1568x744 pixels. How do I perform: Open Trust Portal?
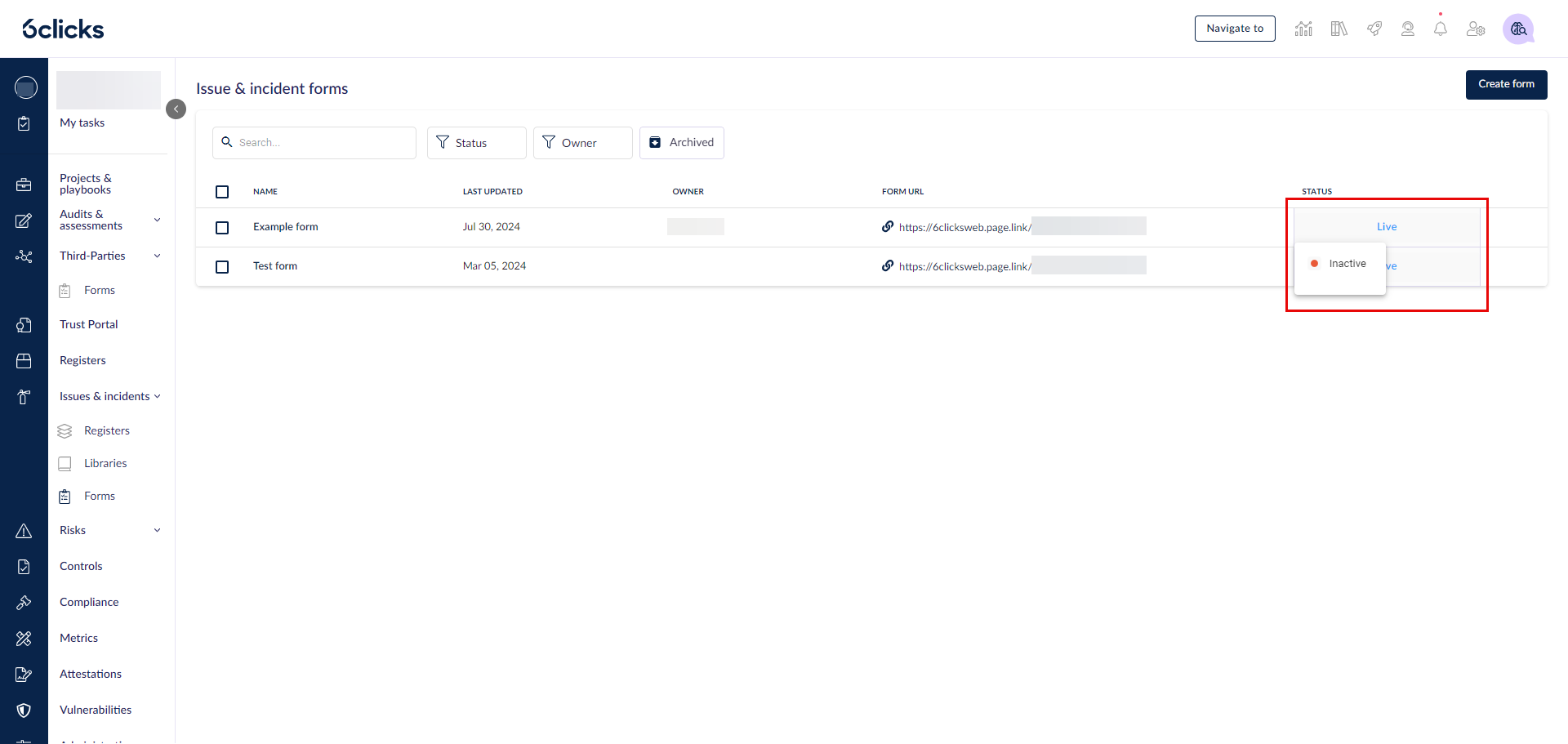click(x=88, y=324)
